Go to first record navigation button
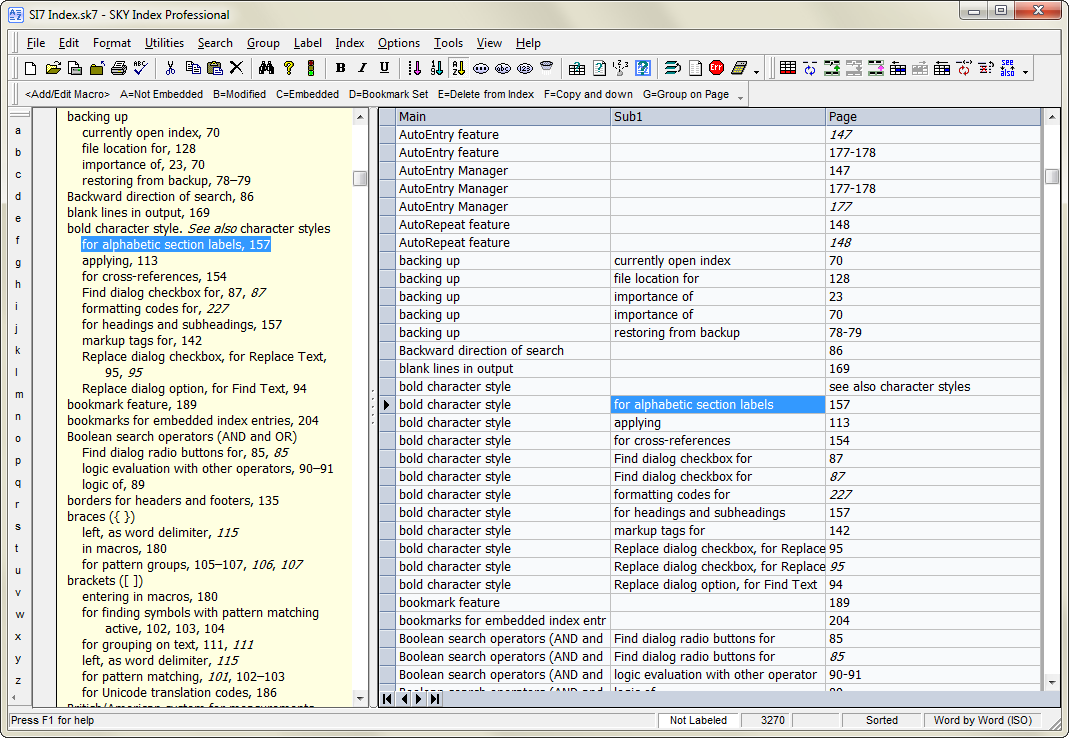This screenshot has height=738, width=1069. pos(387,698)
